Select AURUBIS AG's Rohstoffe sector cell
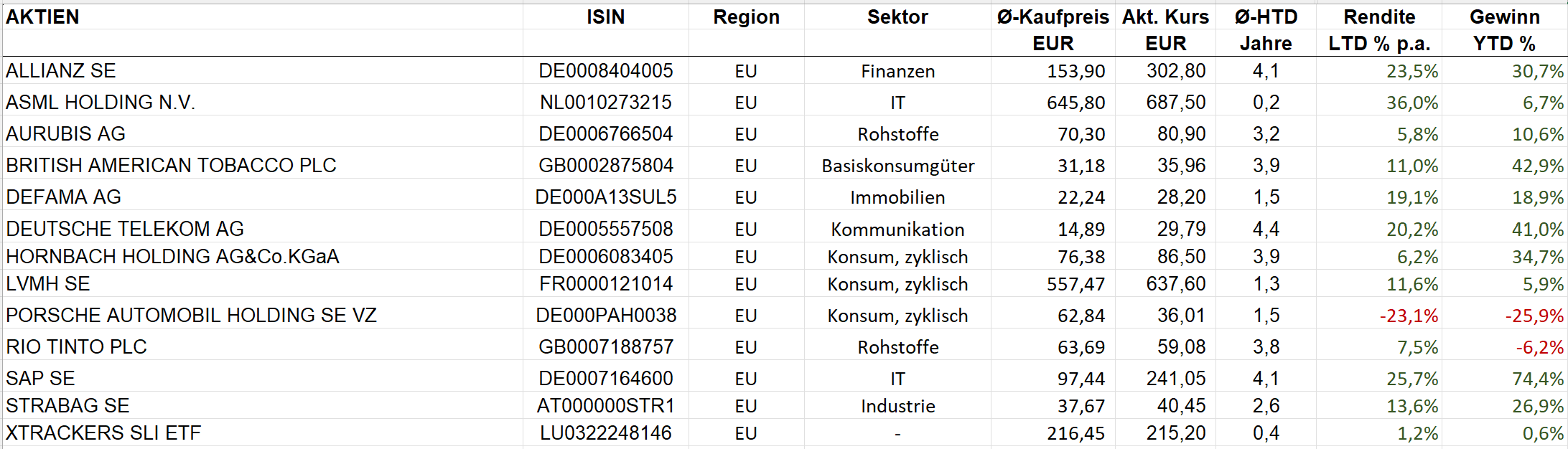Screen dimensions: 1568x449 (897, 134)
